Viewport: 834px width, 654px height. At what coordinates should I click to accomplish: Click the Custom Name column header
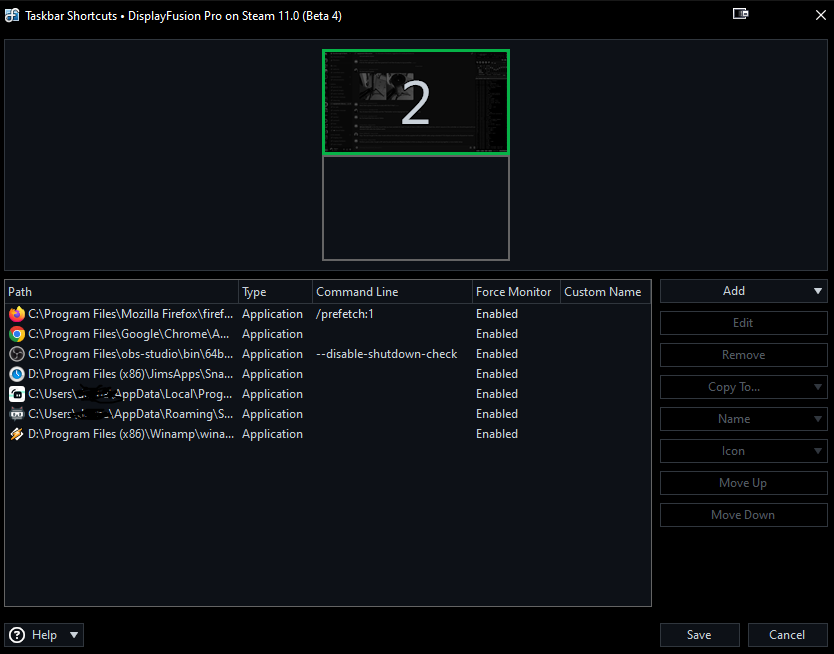[603, 292]
